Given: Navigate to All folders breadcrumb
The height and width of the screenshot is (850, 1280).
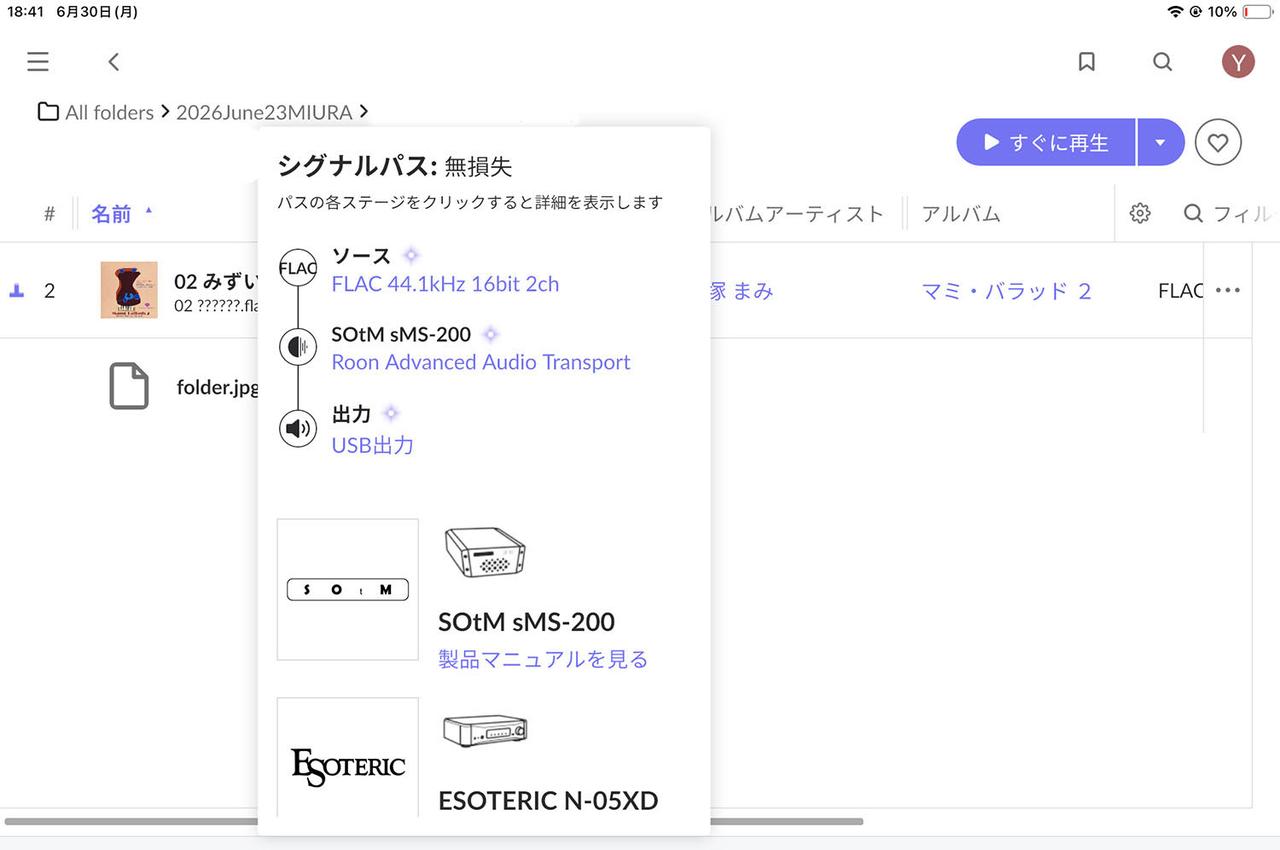Looking at the screenshot, I should (109, 112).
